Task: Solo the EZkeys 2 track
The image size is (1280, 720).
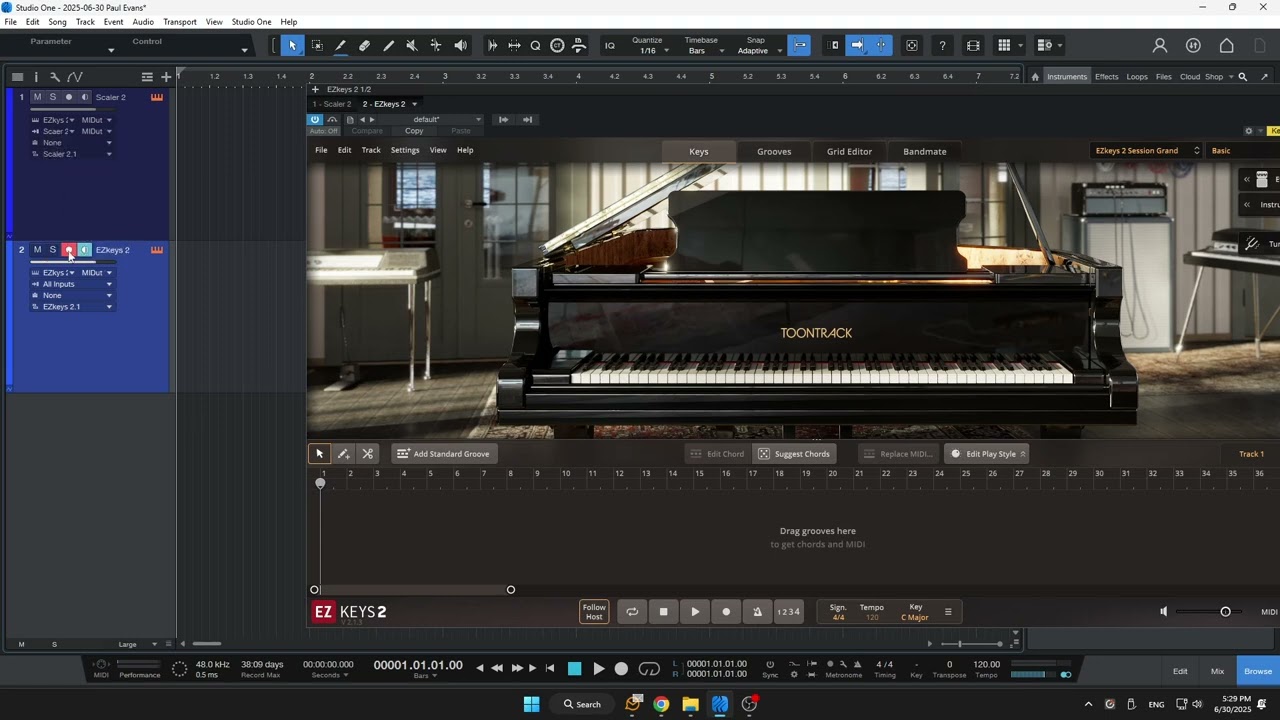Action: tap(53, 250)
